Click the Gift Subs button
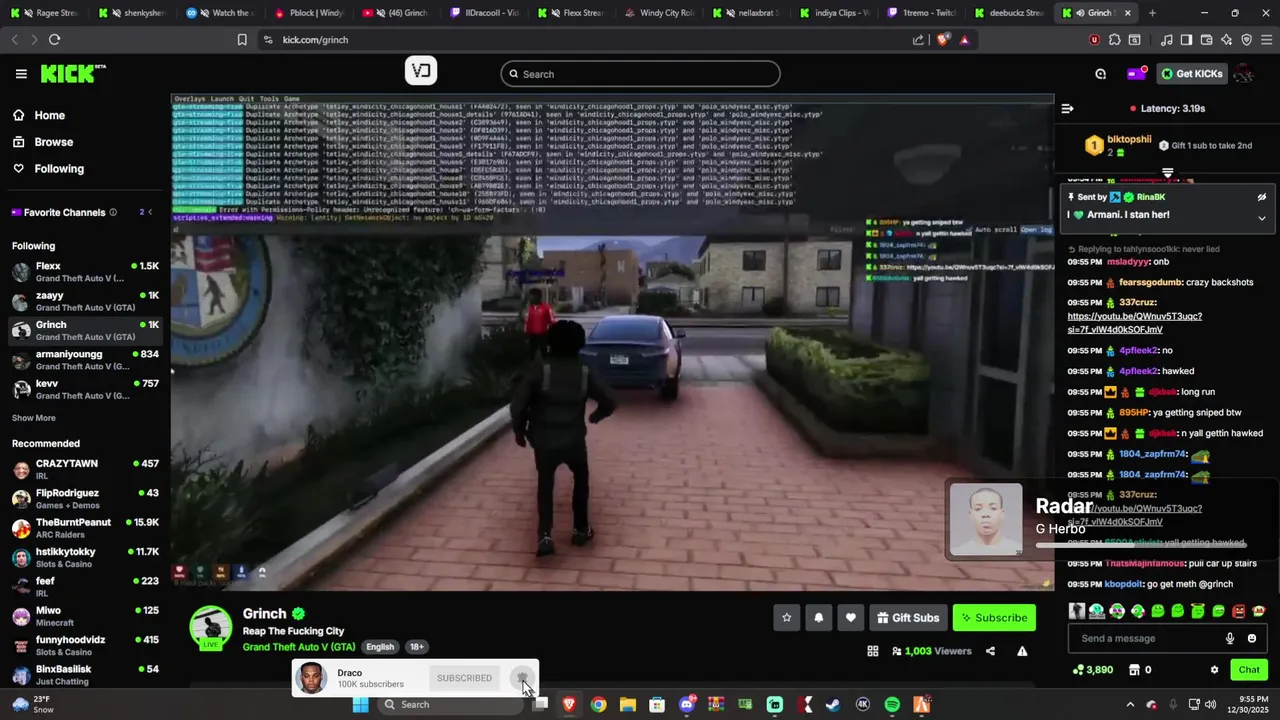 [908, 618]
